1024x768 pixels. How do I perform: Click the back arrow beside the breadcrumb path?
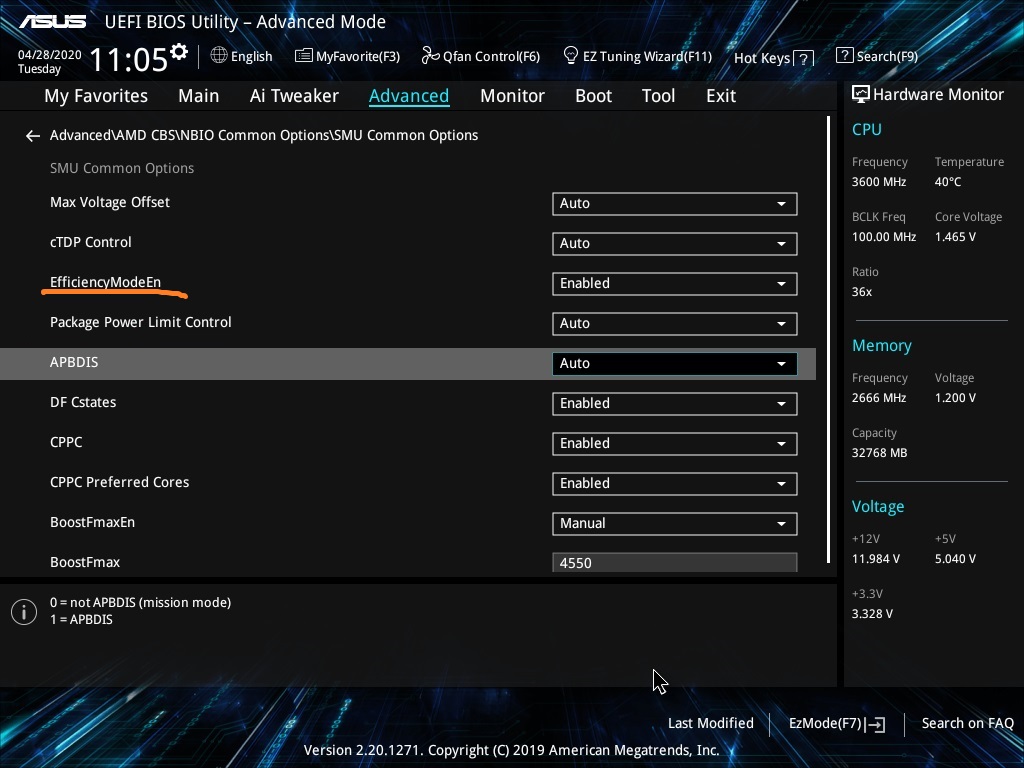pyautogui.click(x=33, y=136)
